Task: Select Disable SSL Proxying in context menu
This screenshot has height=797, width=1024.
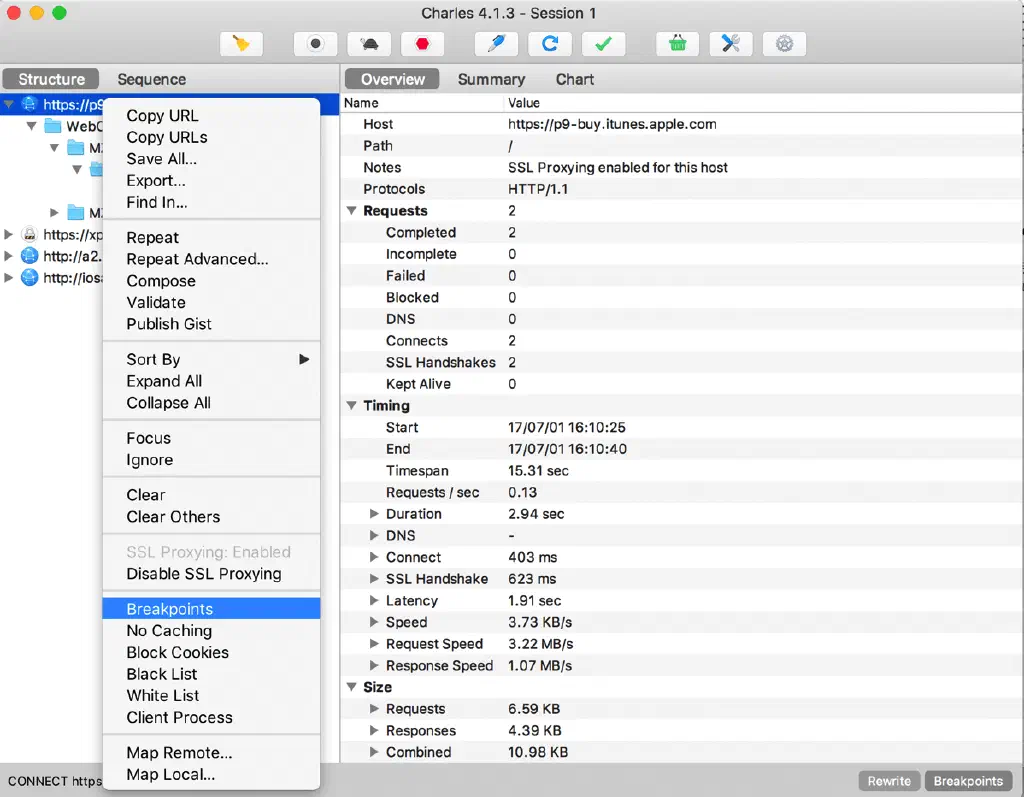Action: 204,574
